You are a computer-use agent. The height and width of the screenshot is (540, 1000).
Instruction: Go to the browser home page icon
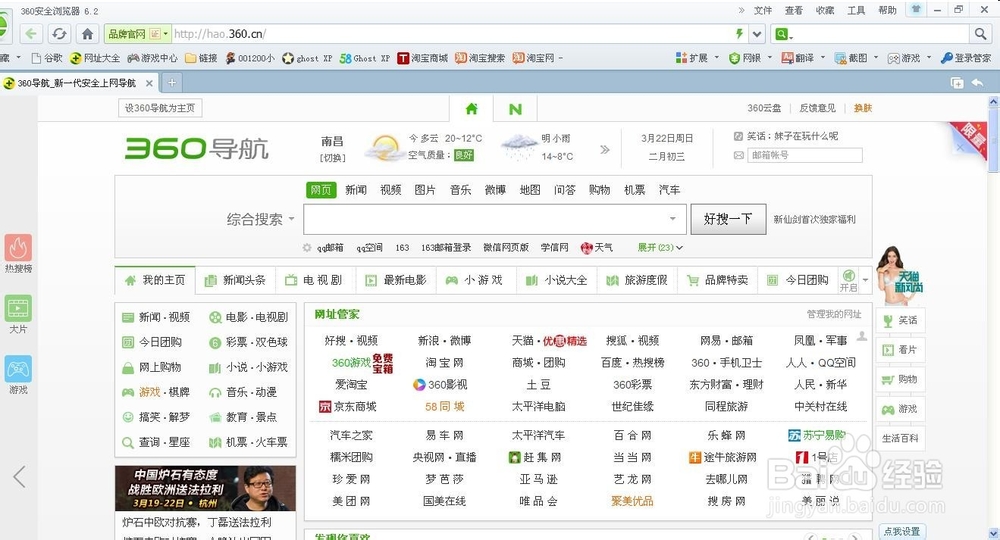pos(87,34)
